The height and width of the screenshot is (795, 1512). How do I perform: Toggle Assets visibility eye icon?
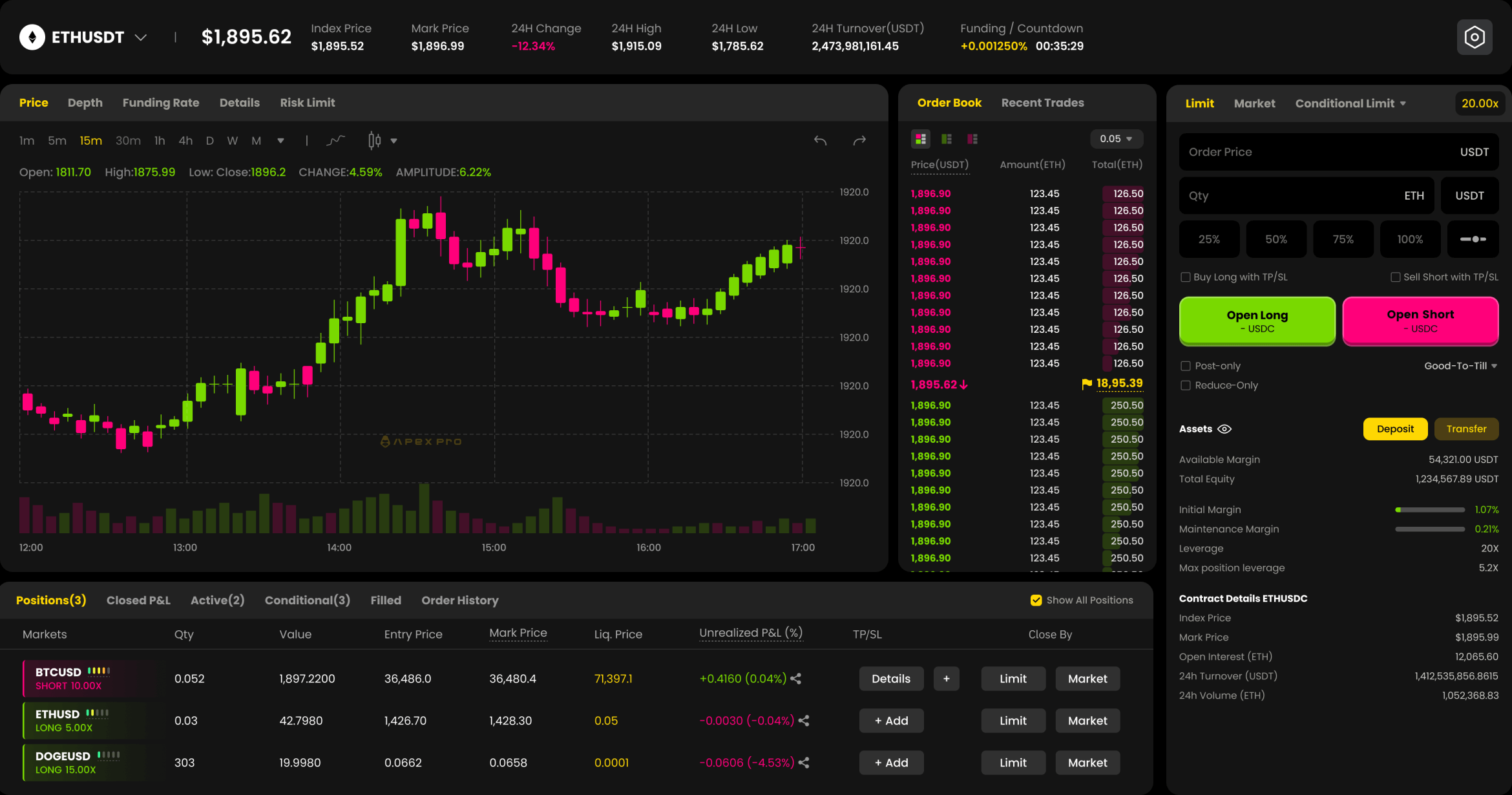(1224, 429)
